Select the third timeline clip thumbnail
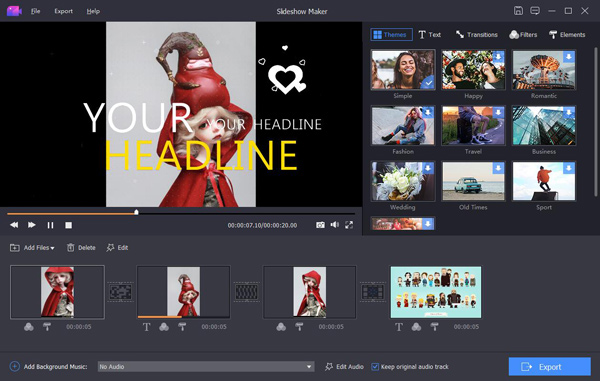The width and height of the screenshot is (600, 381). point(310,292)
